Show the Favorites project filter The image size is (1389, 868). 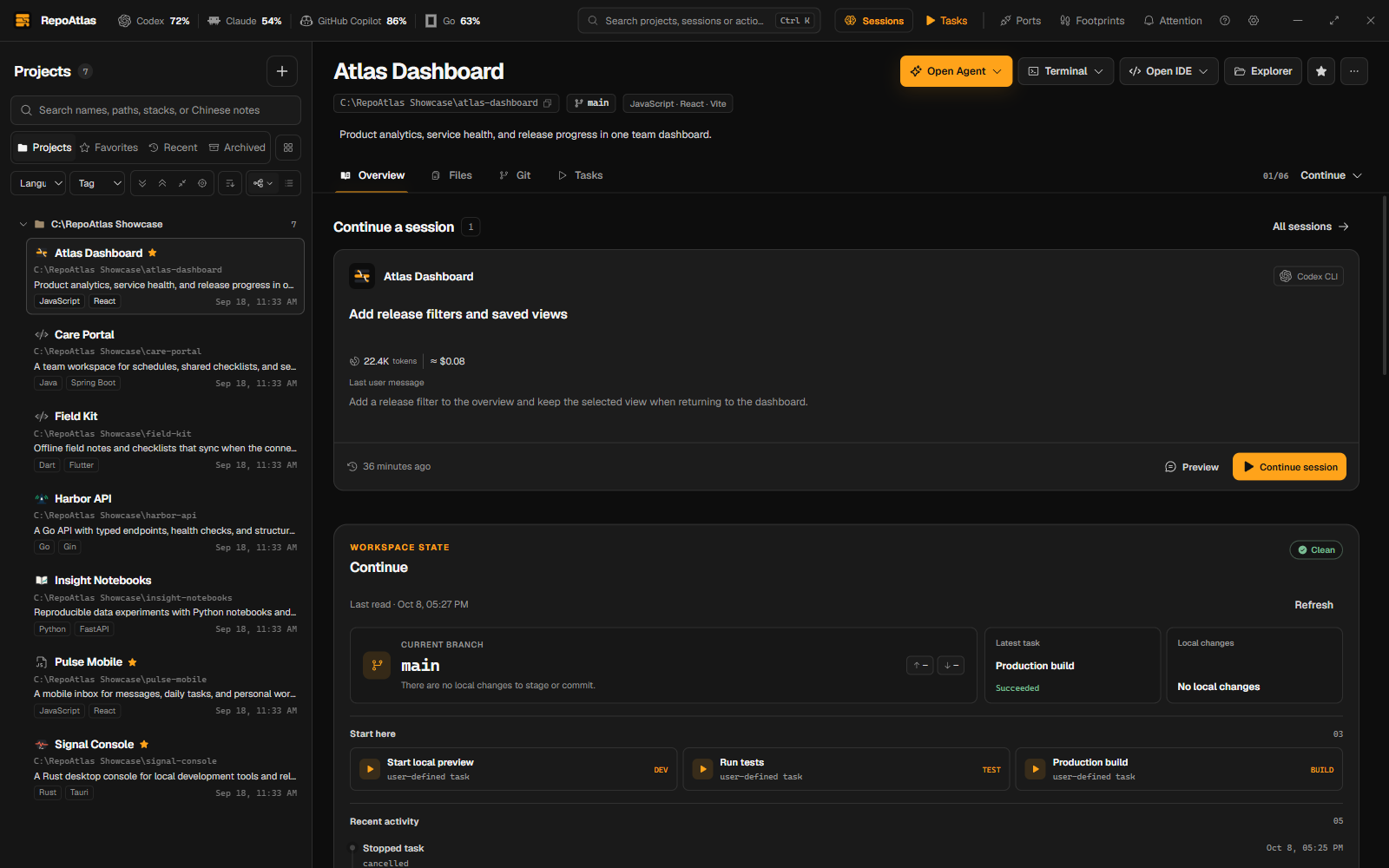109,148
